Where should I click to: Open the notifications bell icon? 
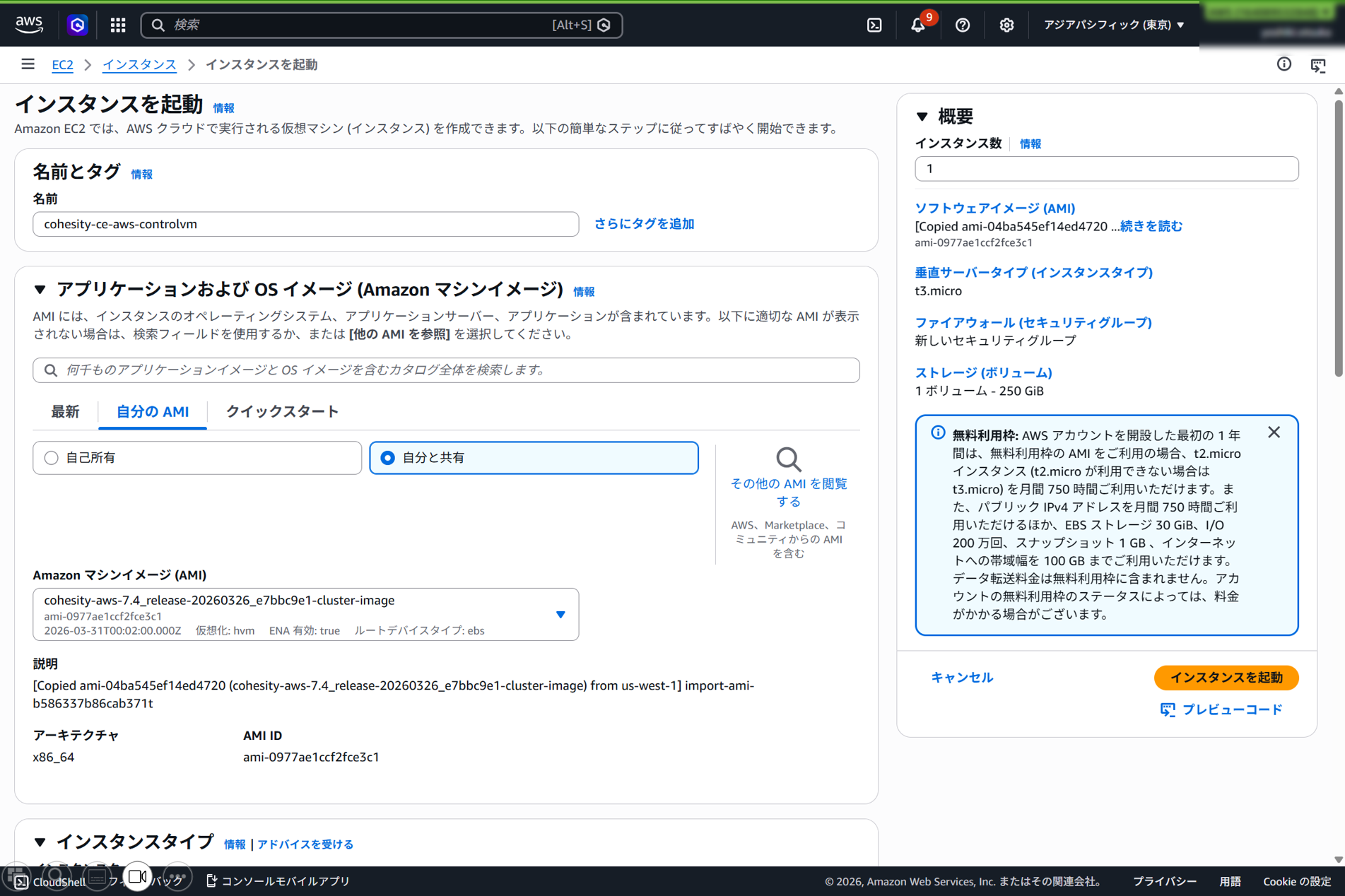[918, 25]
